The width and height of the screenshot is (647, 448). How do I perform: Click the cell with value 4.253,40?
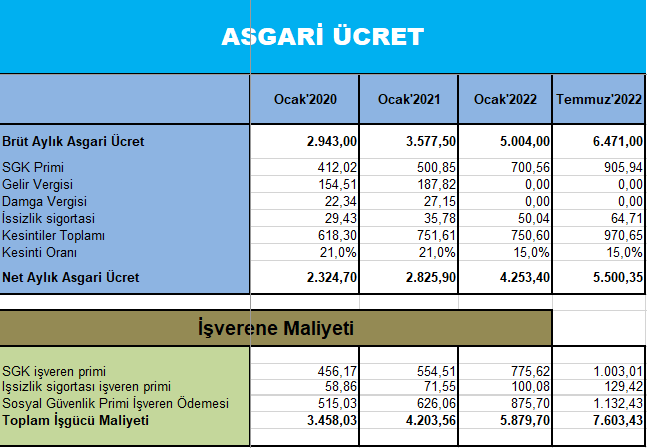click(x=505, y=277)
